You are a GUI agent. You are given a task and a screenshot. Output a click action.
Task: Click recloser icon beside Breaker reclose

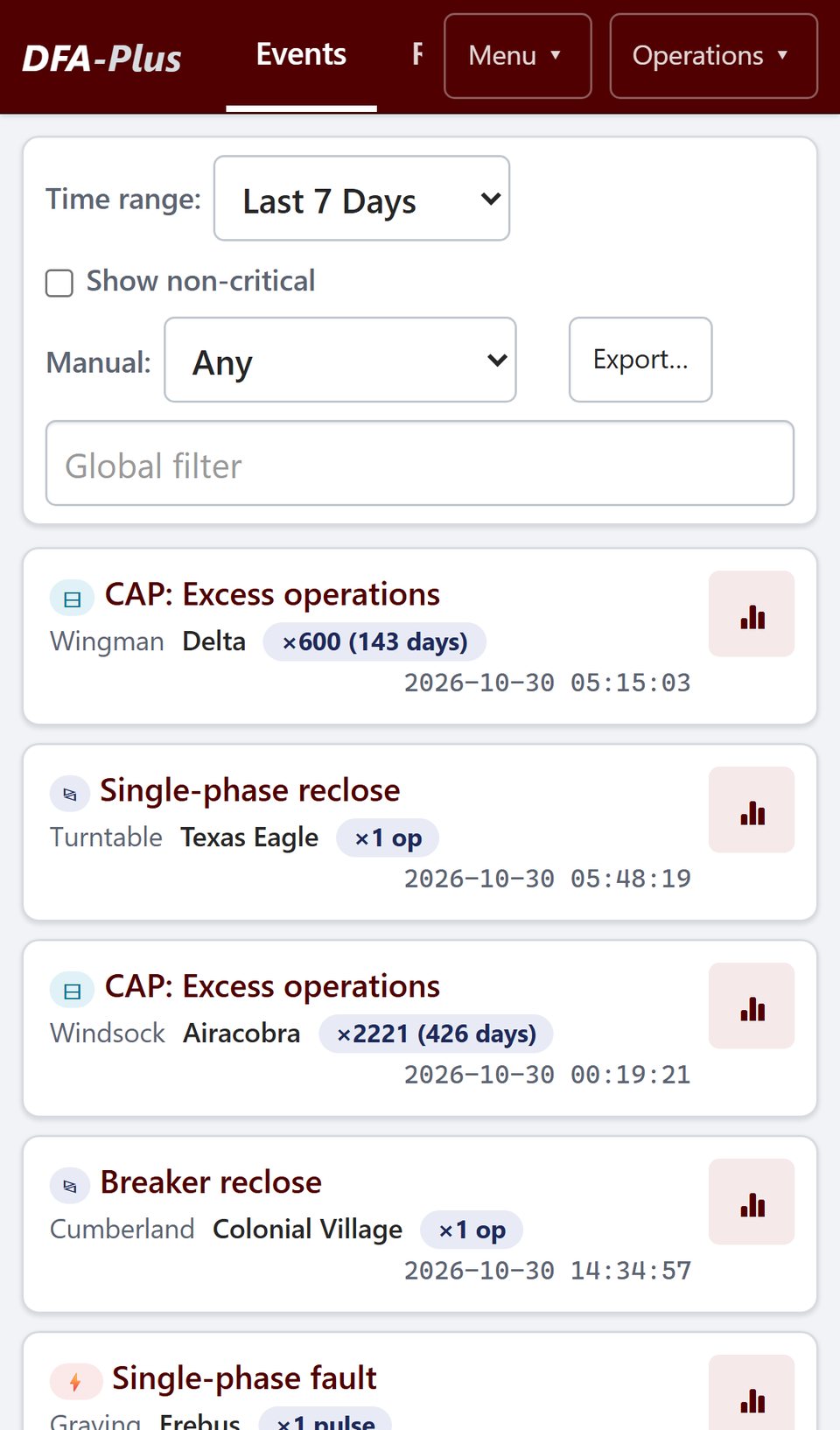(x=70, y=1187)
